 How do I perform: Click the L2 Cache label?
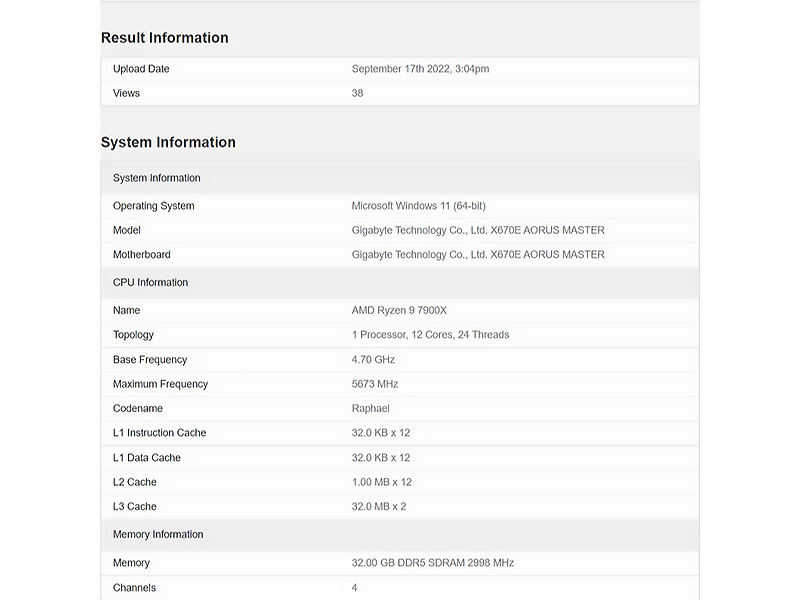point(134,482)
